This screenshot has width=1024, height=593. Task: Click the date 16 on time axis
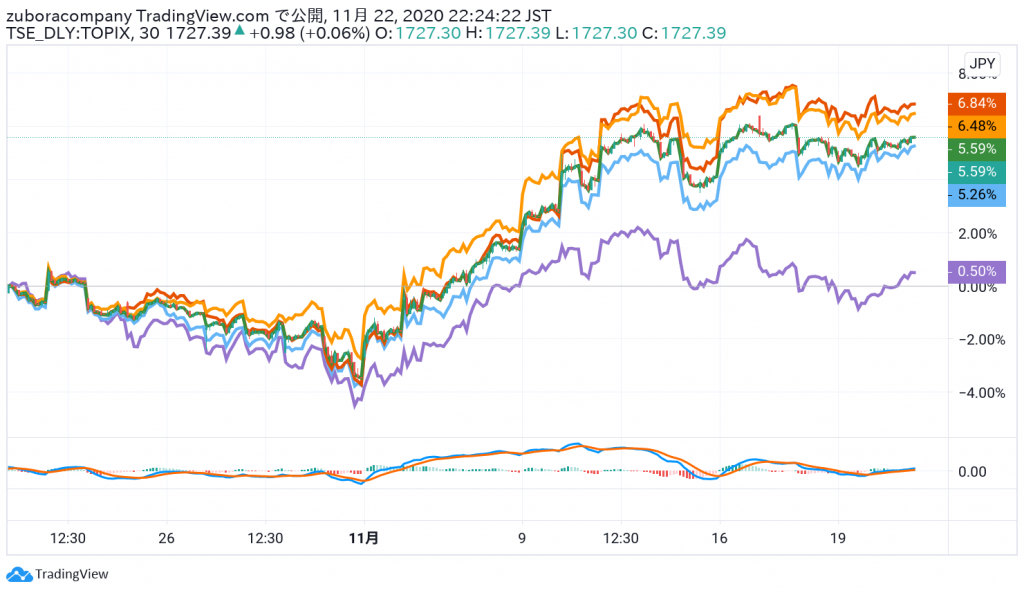coord(719,538)
